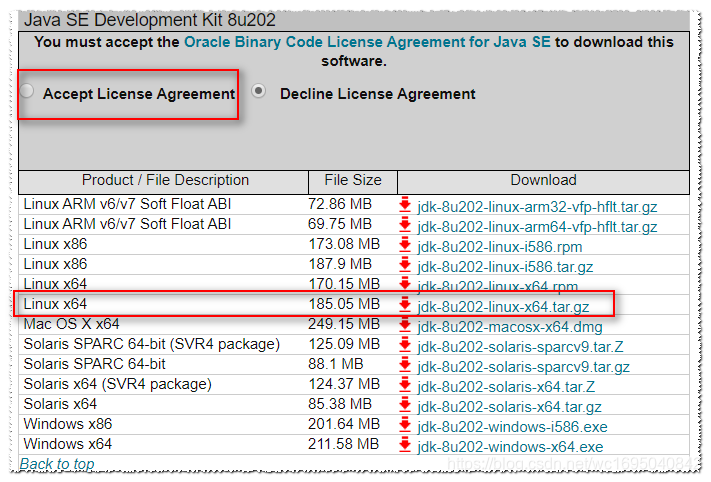Click download arrow for solaris-sparcv9.tar.Z
The image size is (711, 482).
click(x=404, y=345)
